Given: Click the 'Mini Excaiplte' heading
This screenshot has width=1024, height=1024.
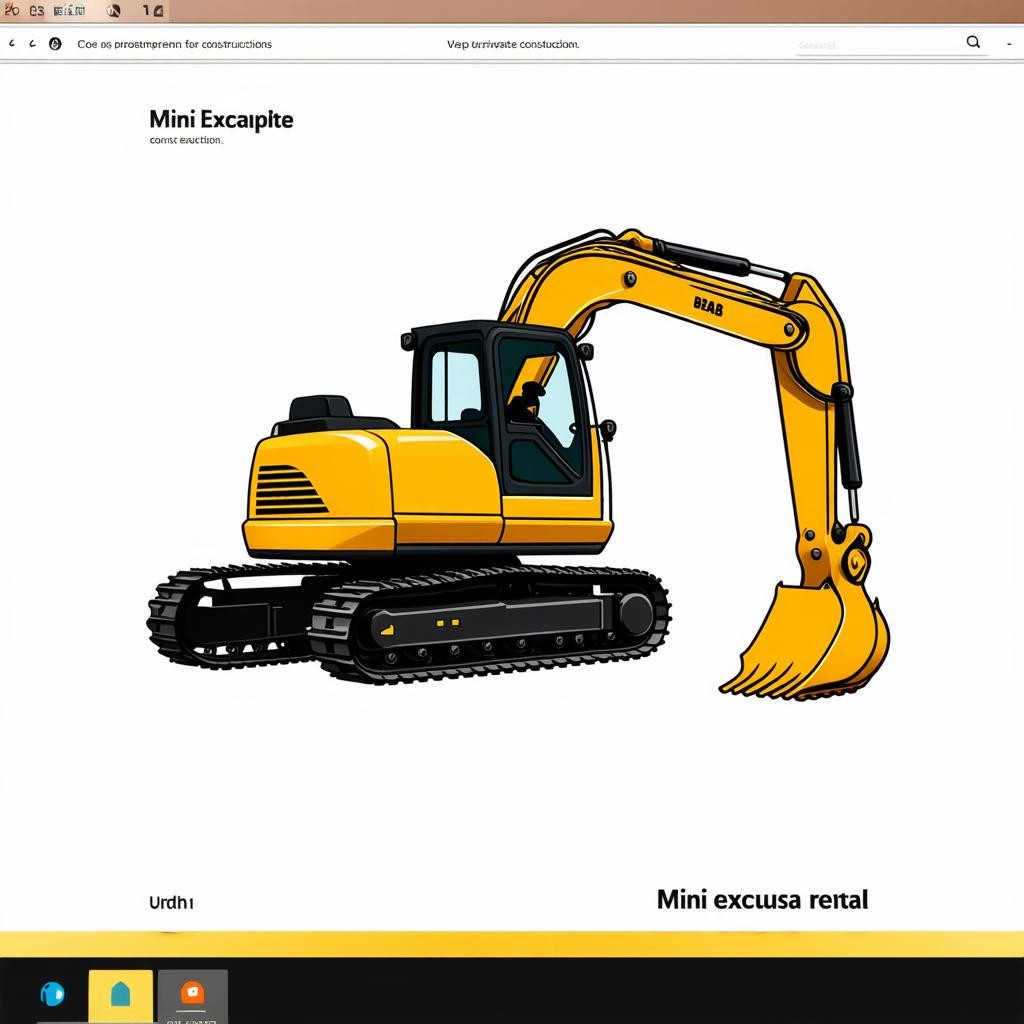Looking at the screenshot, I should coord(221,119).
